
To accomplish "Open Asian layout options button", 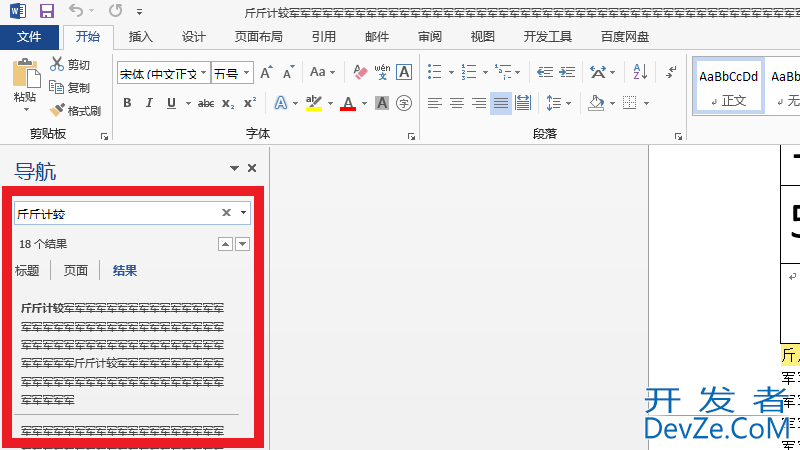I will (598, 72).
